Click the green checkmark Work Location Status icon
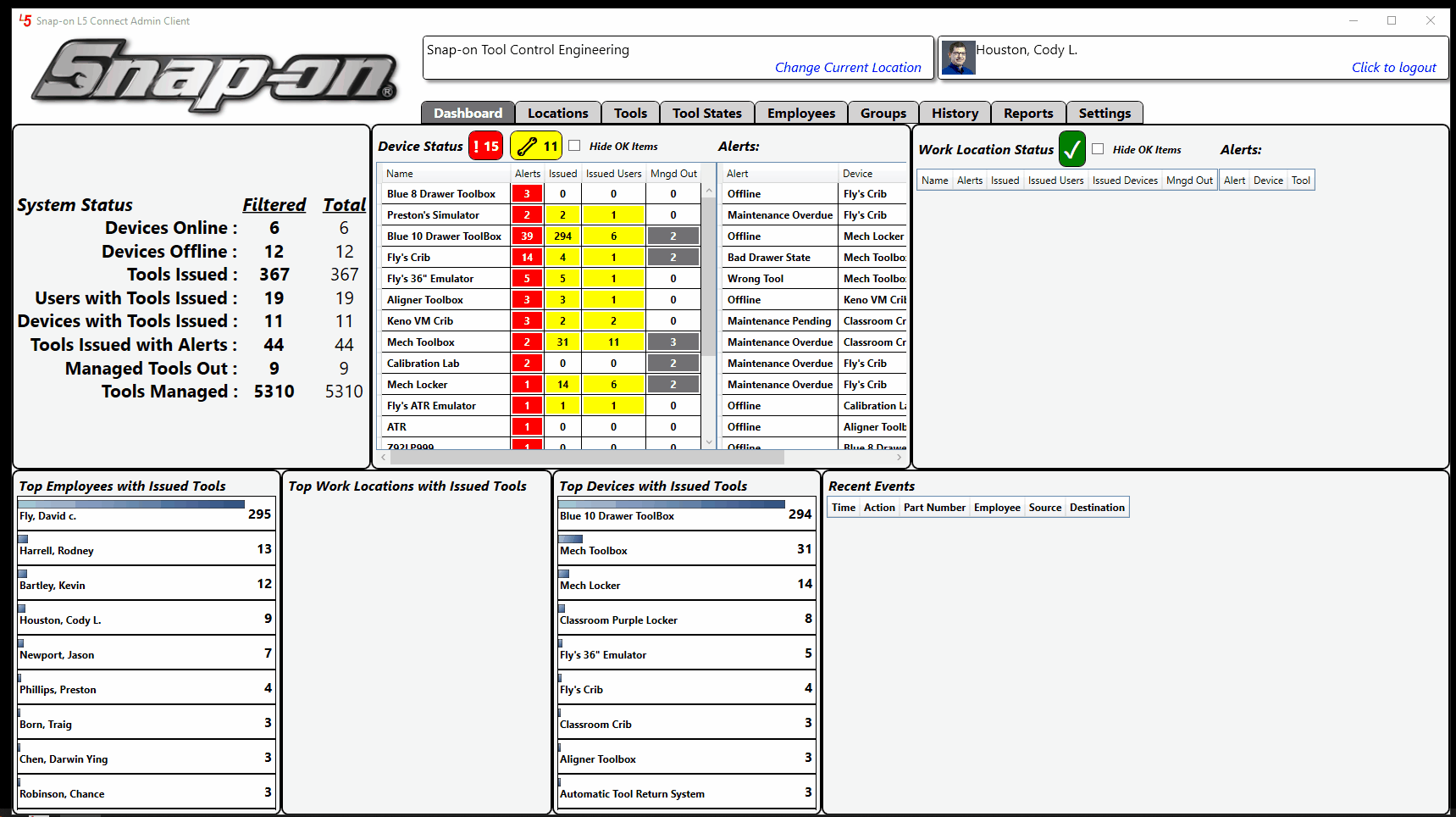This screenshot has width=1456, height=817. [x=1072, y=149]
